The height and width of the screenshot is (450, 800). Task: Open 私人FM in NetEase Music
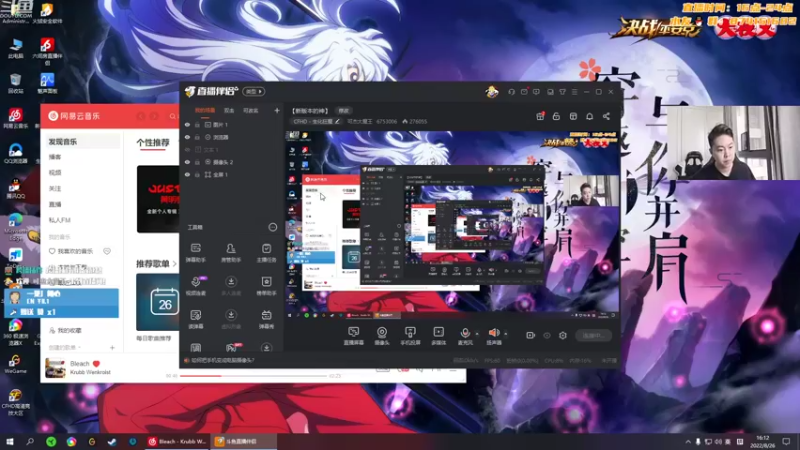(60, 220)
